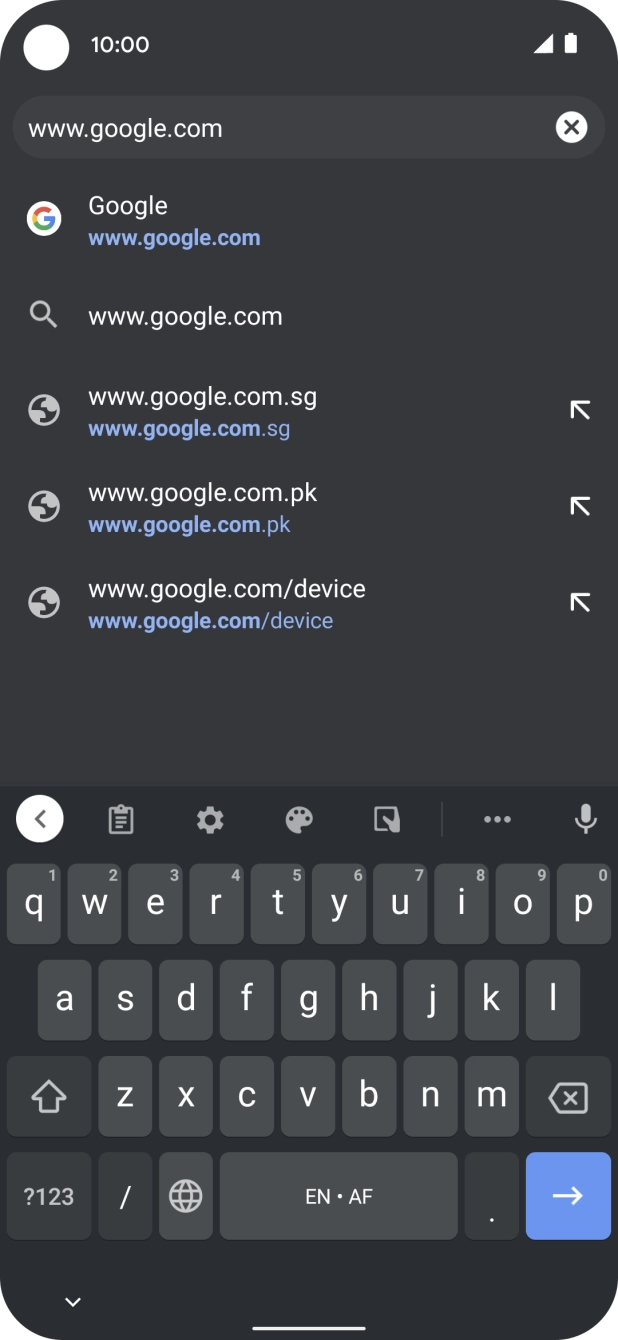This screenshot has width=618, height=1340.
Task: Collapse the Gboard toolbar with the left chevron
Action: tap(40, 818)
